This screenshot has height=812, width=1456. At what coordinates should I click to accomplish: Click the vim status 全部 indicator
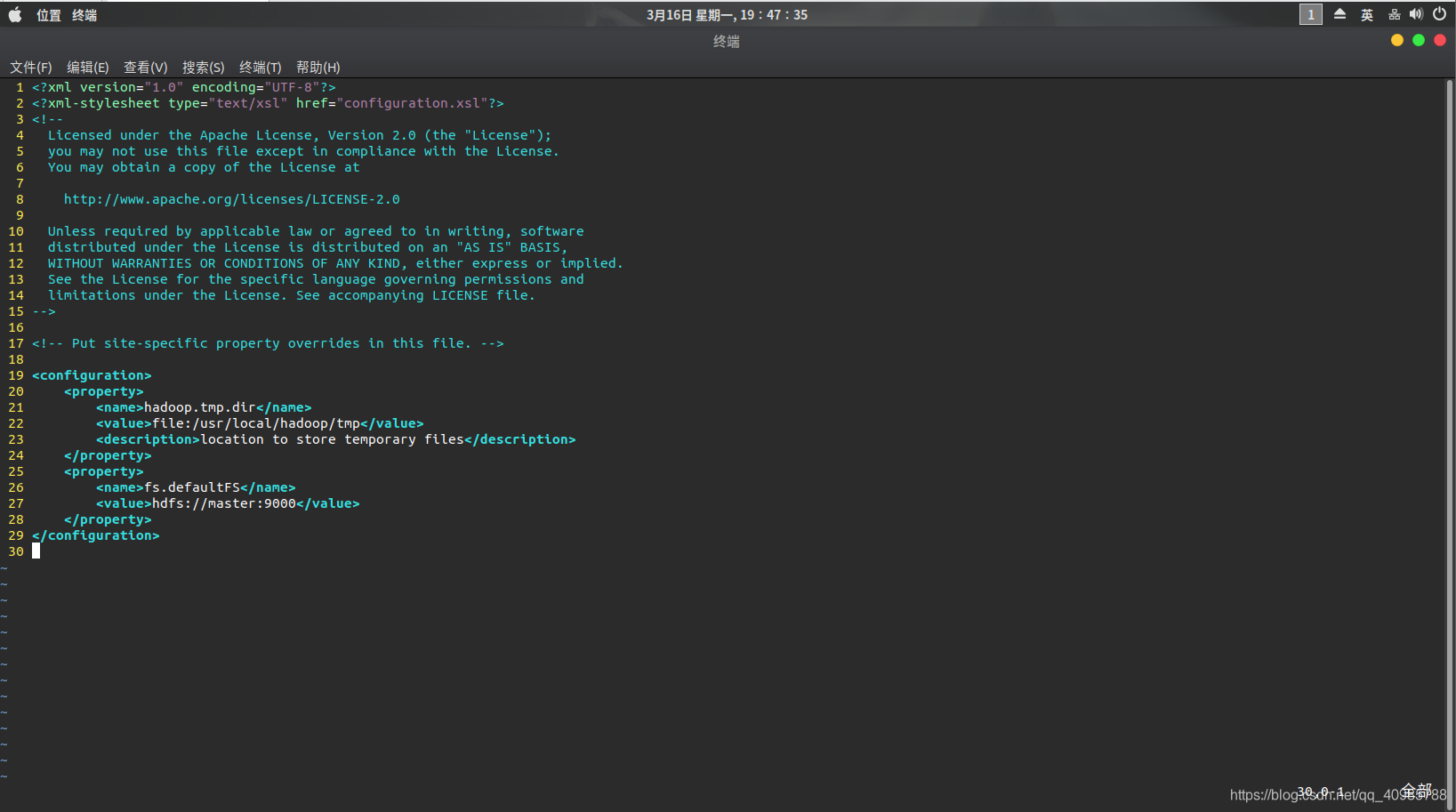(x=1417, y=791)
